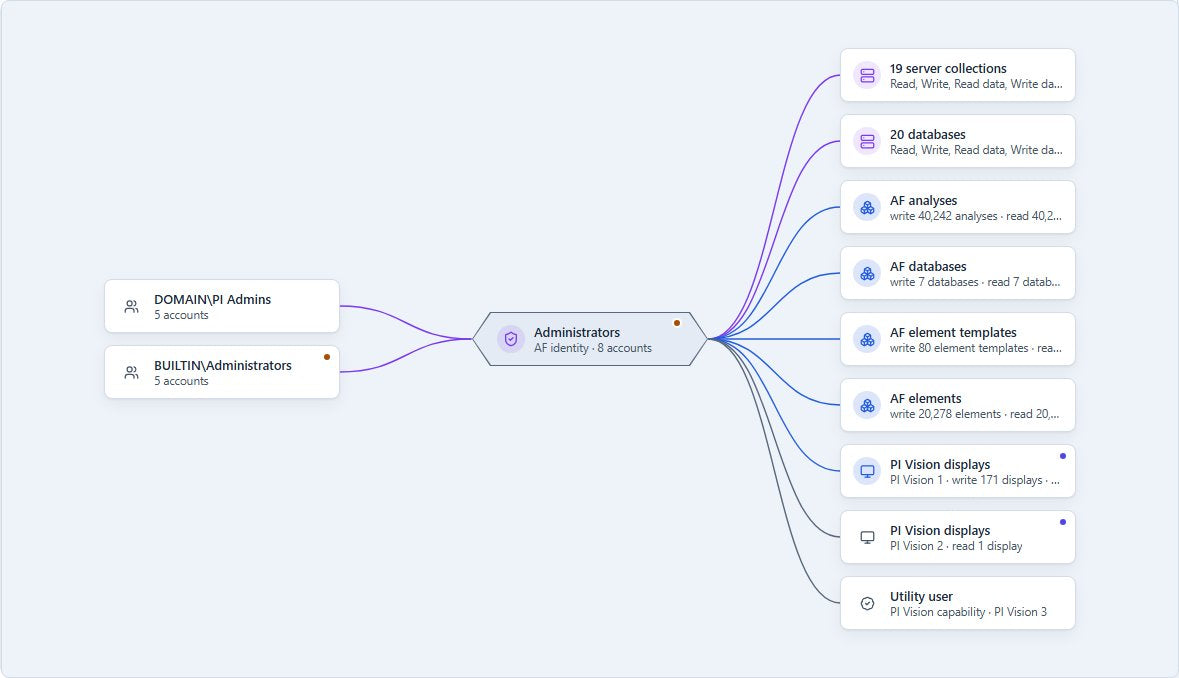Viewport: 1179px width, 678px height.
Task: Click the checkmark icon on Utility user
Action: point(867,604)
